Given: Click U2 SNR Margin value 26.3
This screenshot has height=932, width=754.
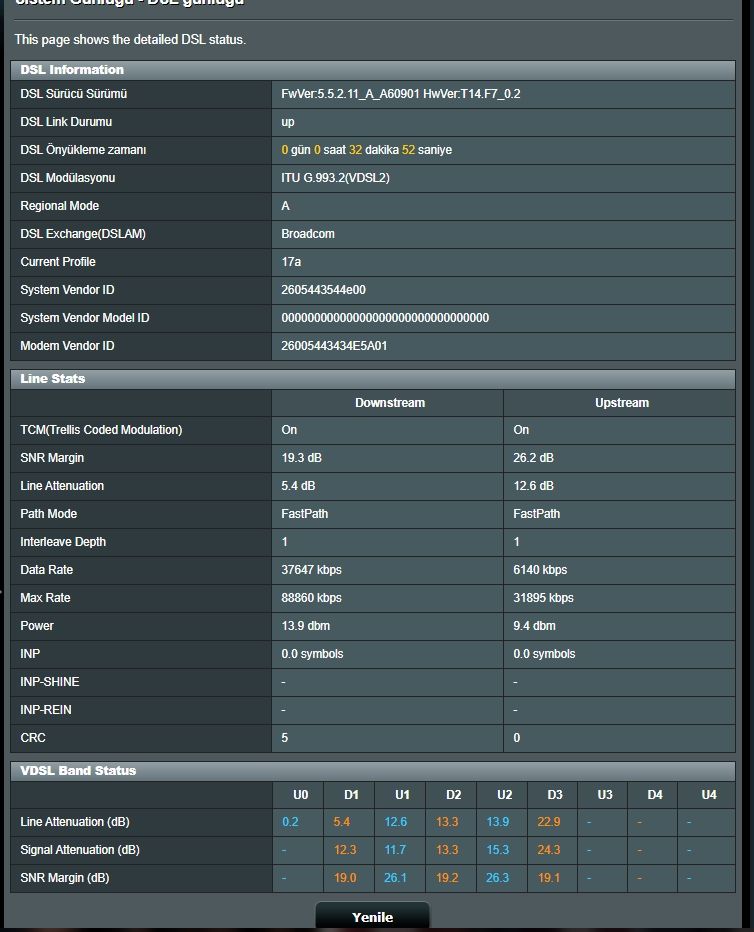Looking at the screenshot, I should click(497, 877).
